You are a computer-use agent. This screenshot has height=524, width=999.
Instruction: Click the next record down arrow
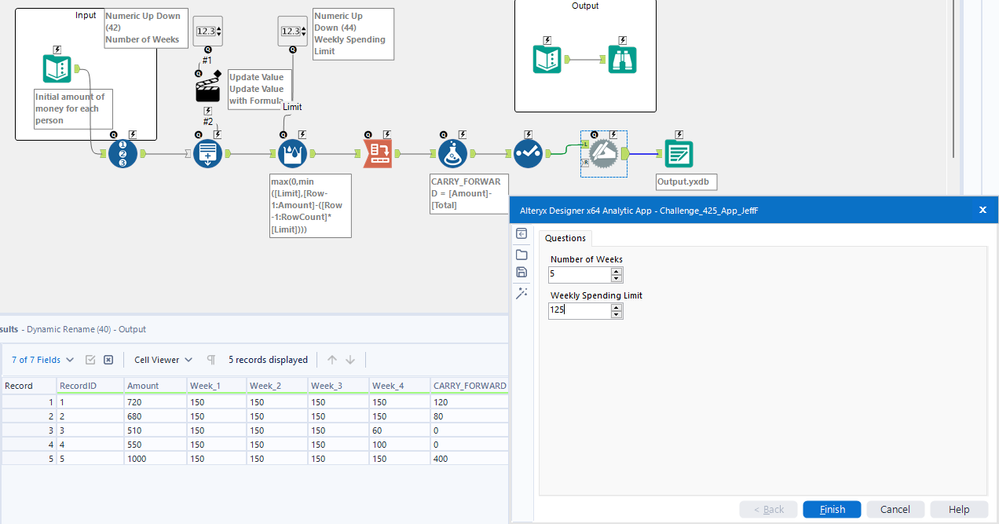[350, 360]
